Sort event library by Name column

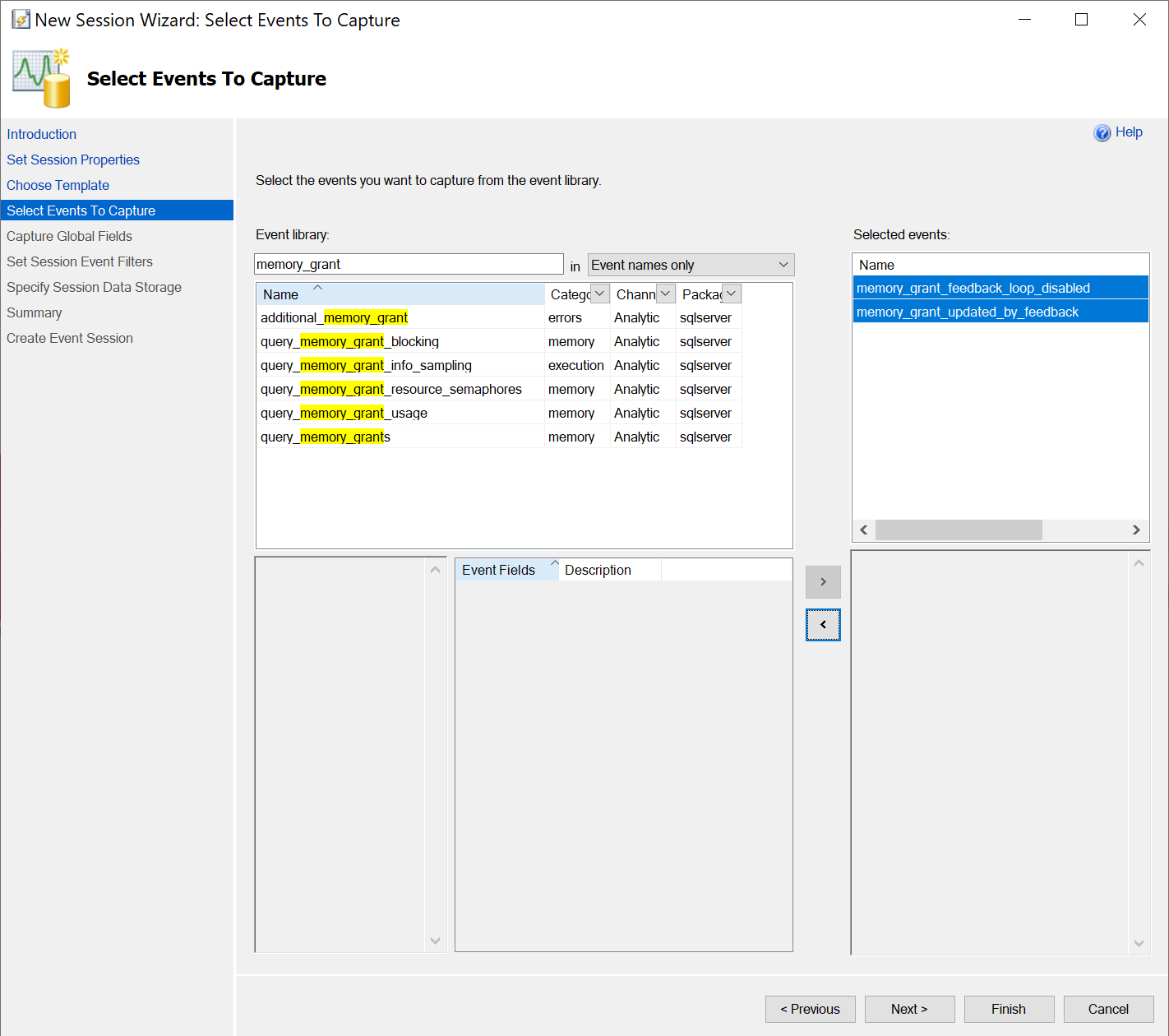click(400, 294)
